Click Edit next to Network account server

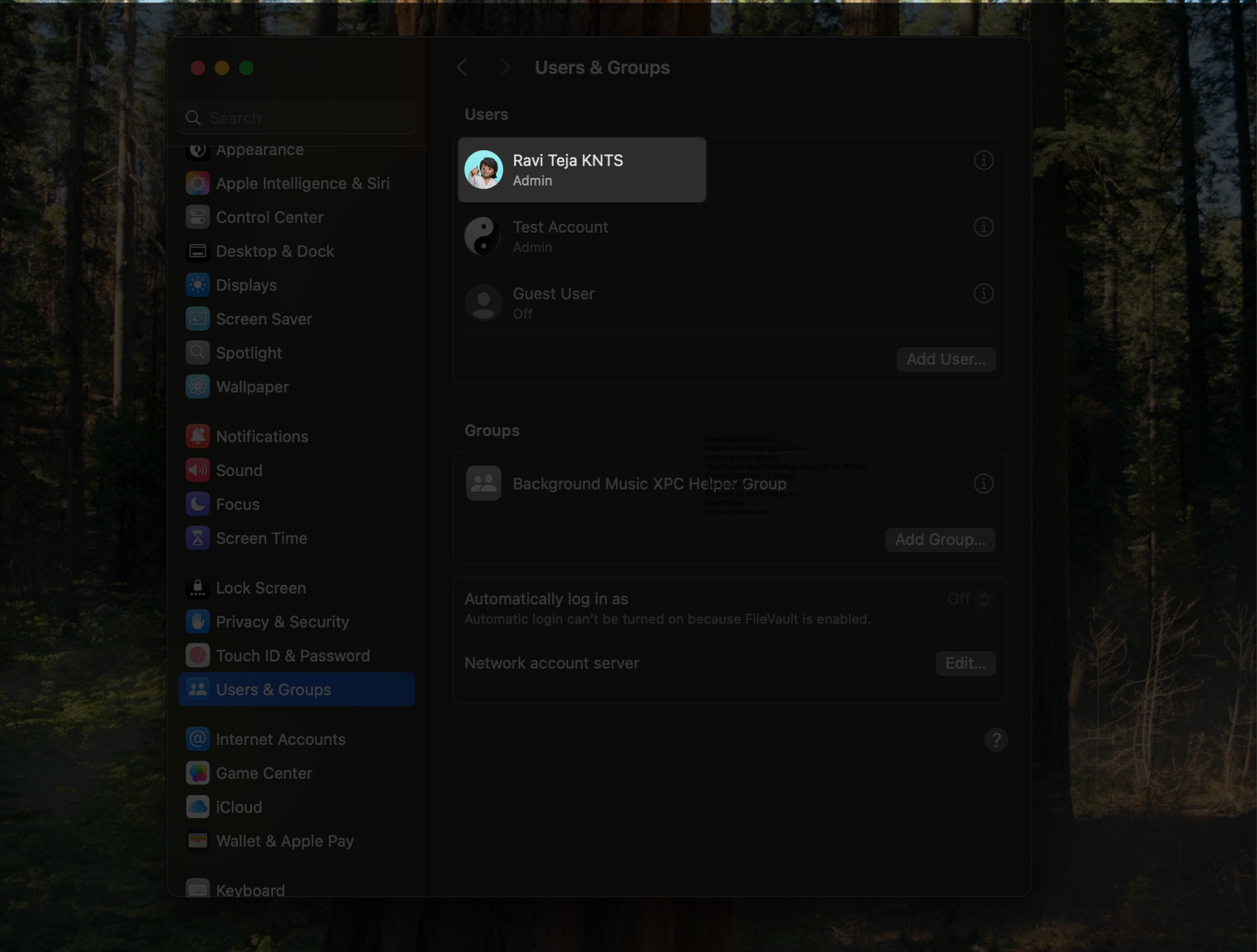965,663
